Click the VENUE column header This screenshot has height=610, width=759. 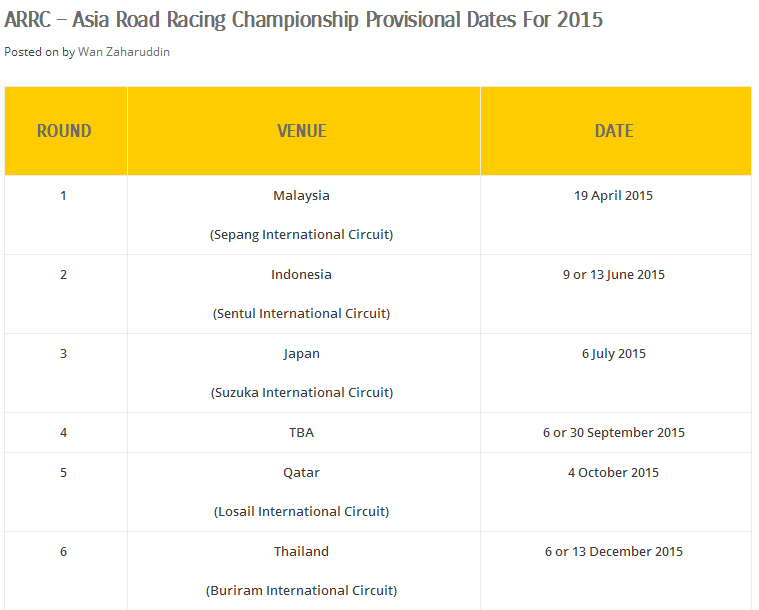tap(302, 131)
